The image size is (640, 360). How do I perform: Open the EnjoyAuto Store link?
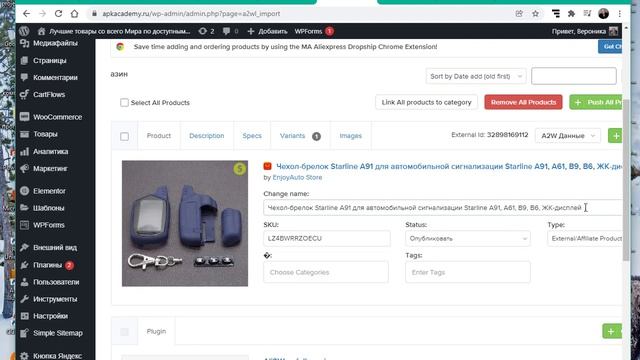coord(297,178)
